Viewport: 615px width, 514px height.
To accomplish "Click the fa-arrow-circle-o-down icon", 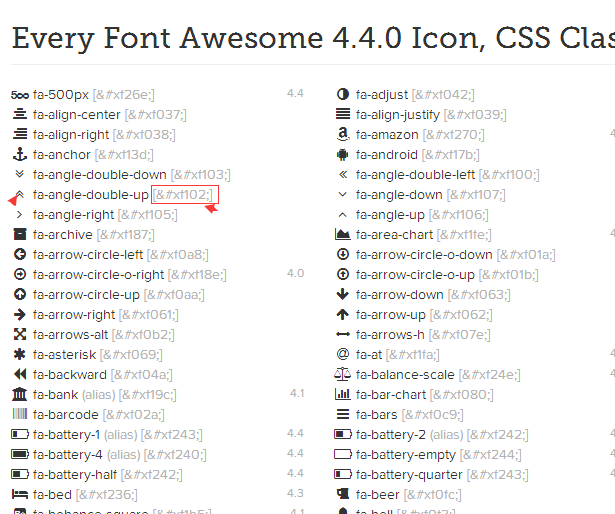I will (343, 254).
